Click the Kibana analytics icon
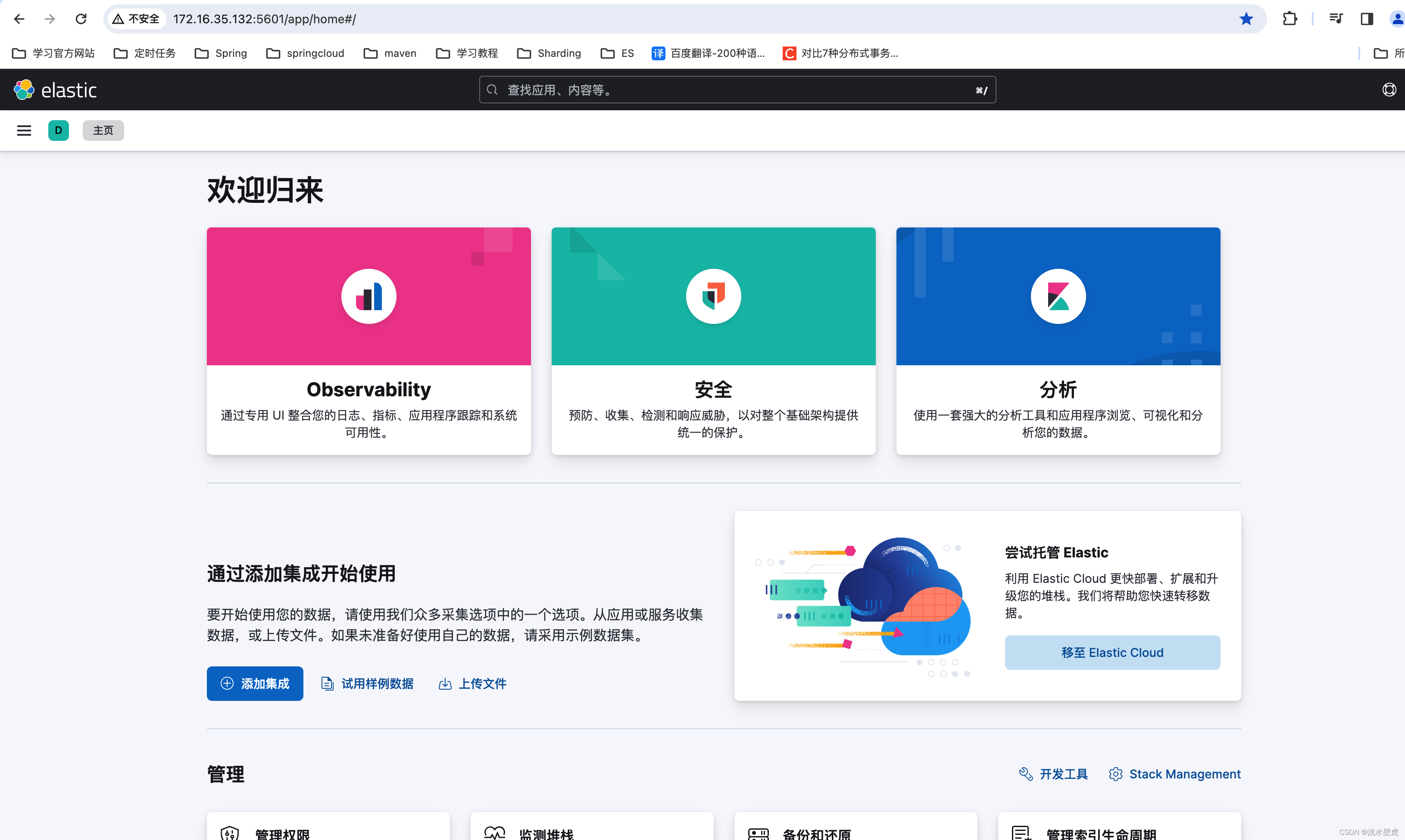1405x840 pixels. tap(1058, 296)
